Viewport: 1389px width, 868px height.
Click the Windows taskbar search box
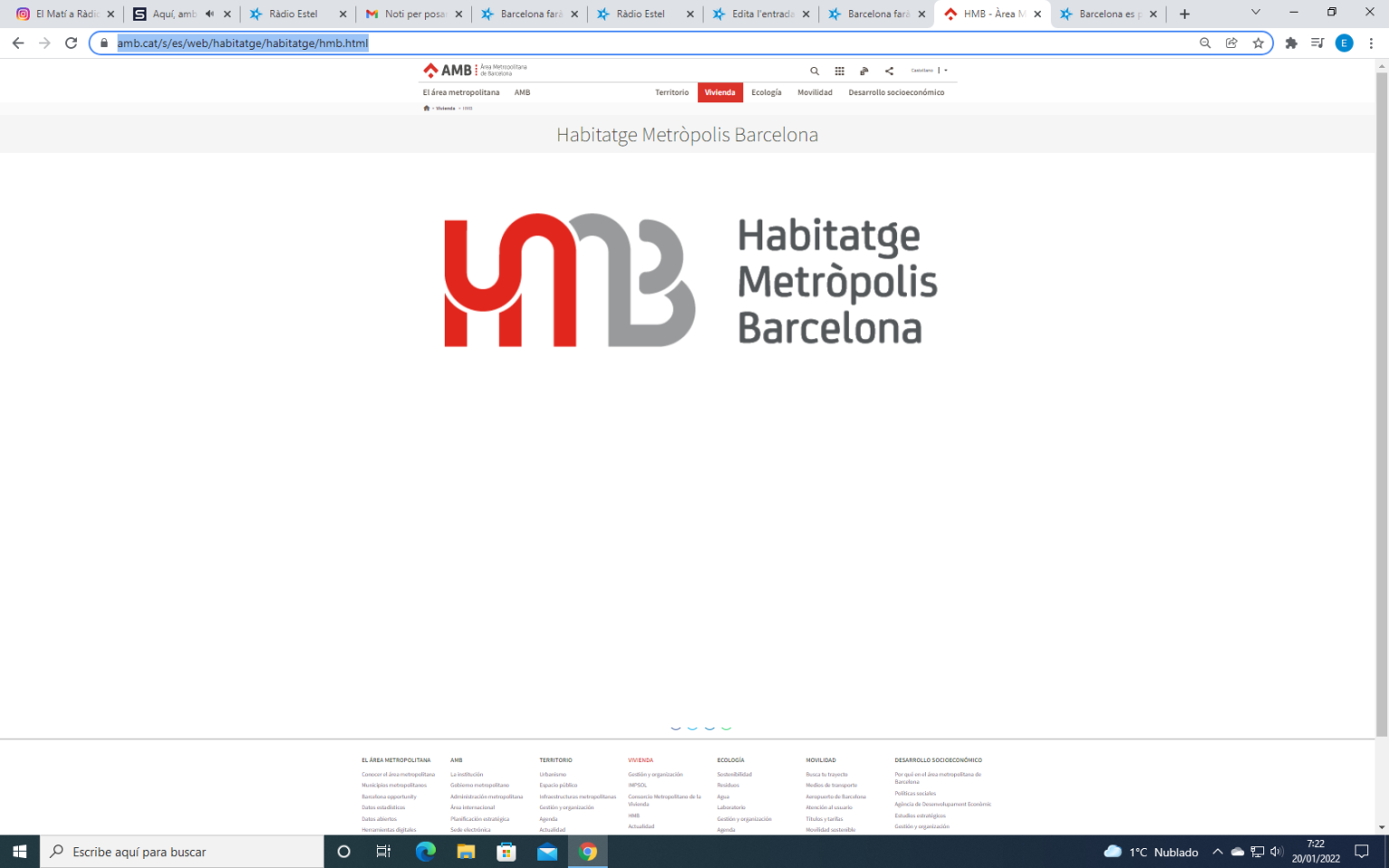(x=182, y=852)
